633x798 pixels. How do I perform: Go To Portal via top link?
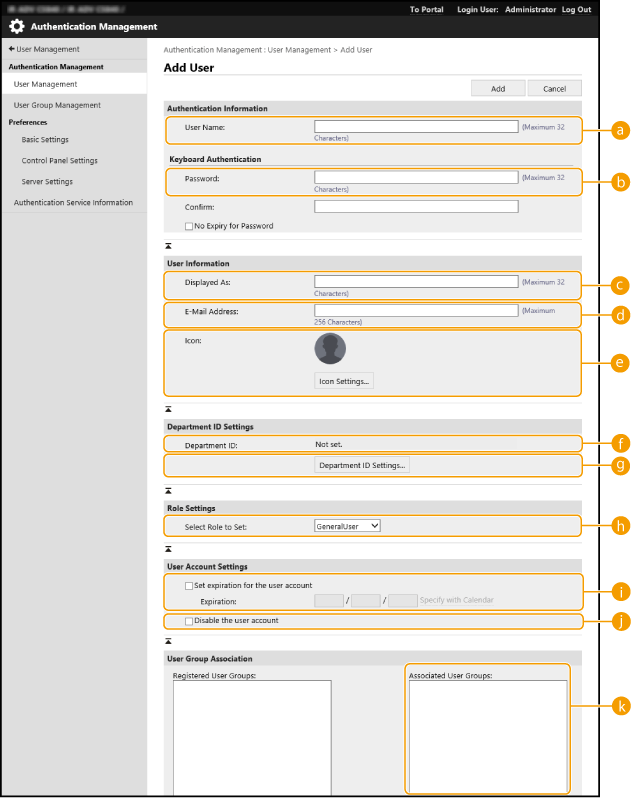click(428, 9)
